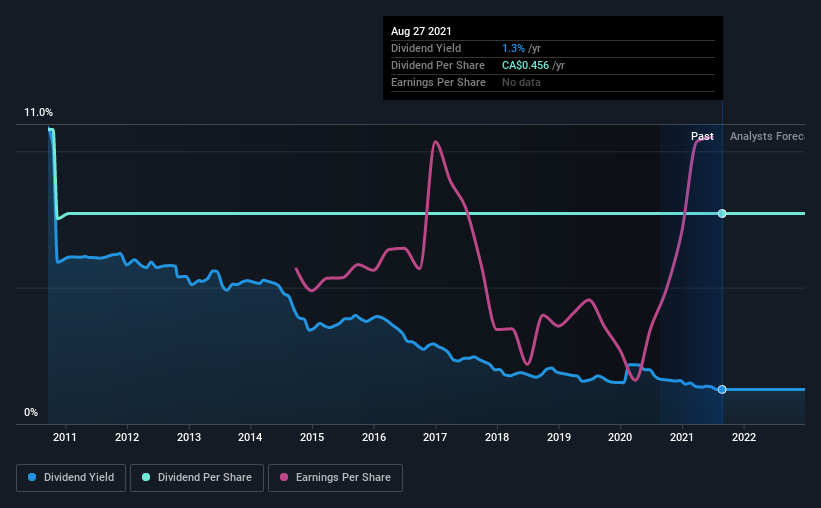The width and height of the screenshot is (821, 508).
Task: Select the 2014 x-axis label
Action: [250, 437]
